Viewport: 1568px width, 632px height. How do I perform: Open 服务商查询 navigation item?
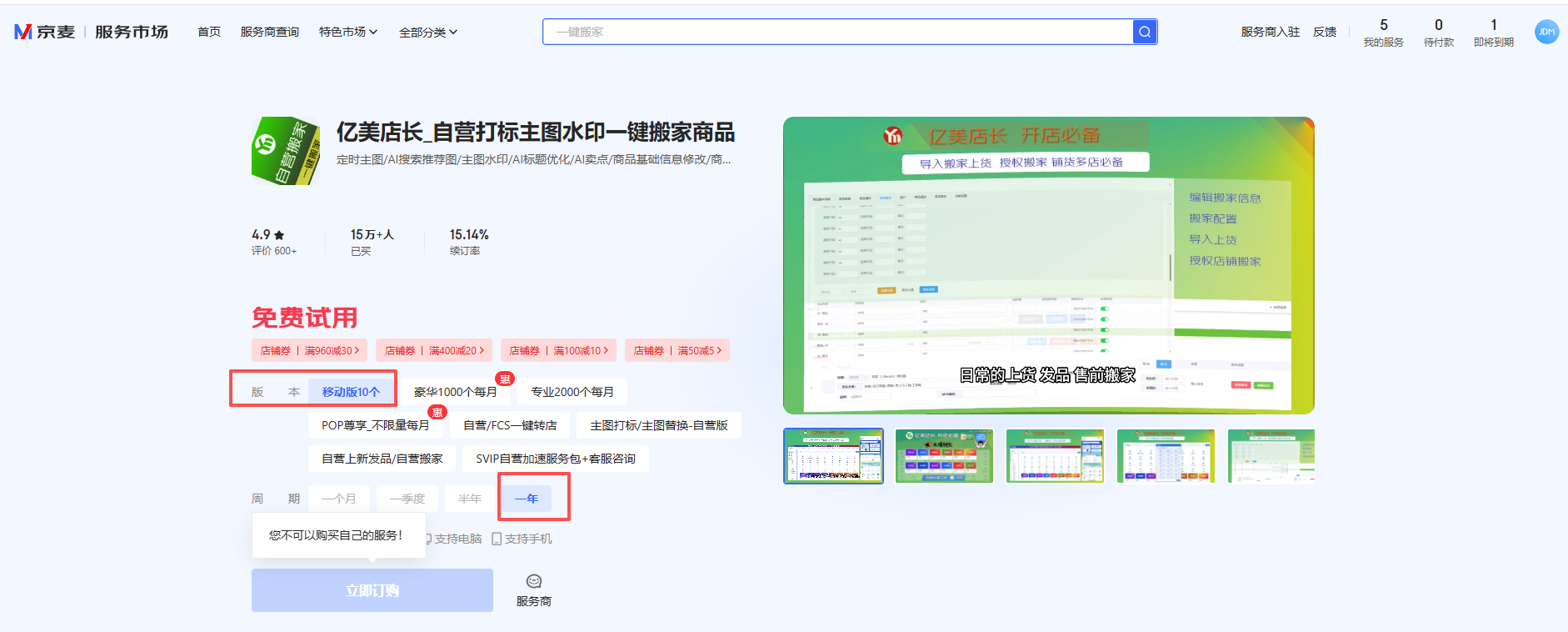tap(270, 32)
